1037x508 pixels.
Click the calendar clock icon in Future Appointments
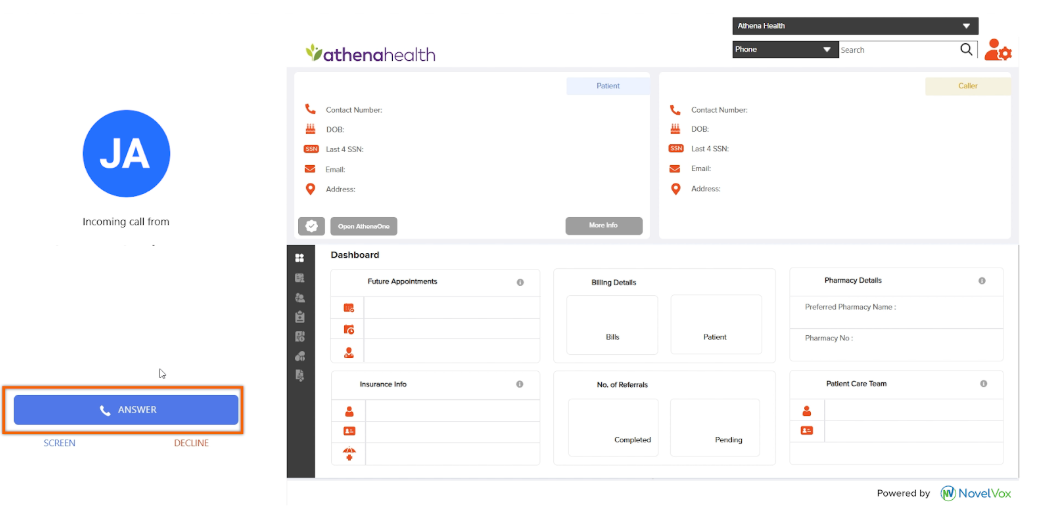[349, 329]
